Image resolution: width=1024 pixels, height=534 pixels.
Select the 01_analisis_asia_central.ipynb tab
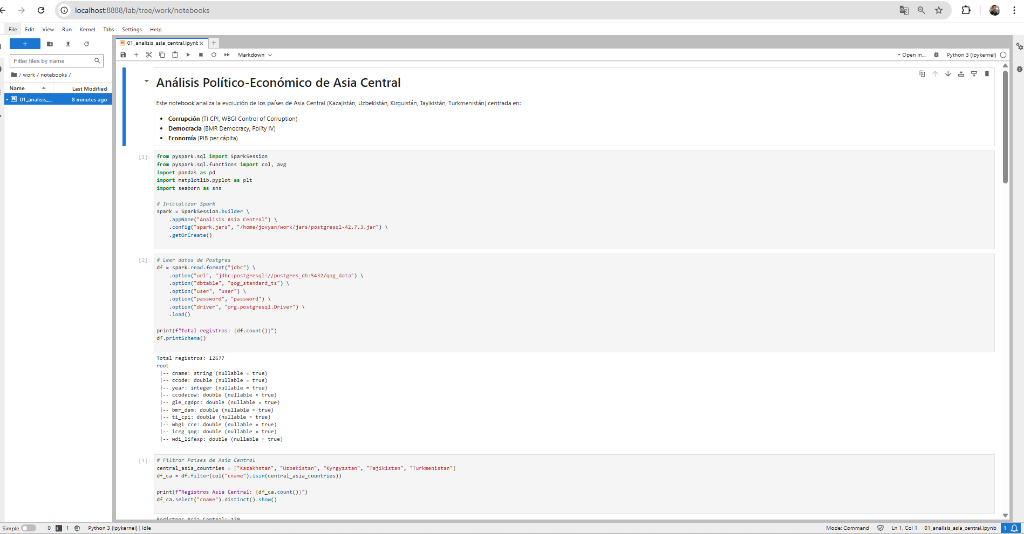(x=161, y=43)
